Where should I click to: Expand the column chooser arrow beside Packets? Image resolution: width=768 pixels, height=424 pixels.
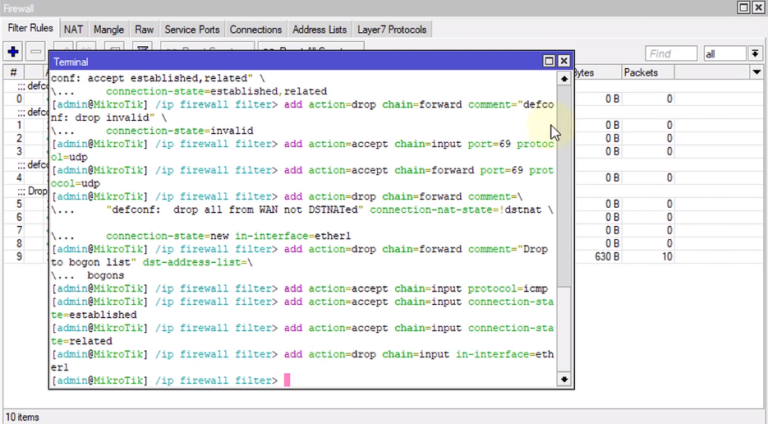coord(756,73)
